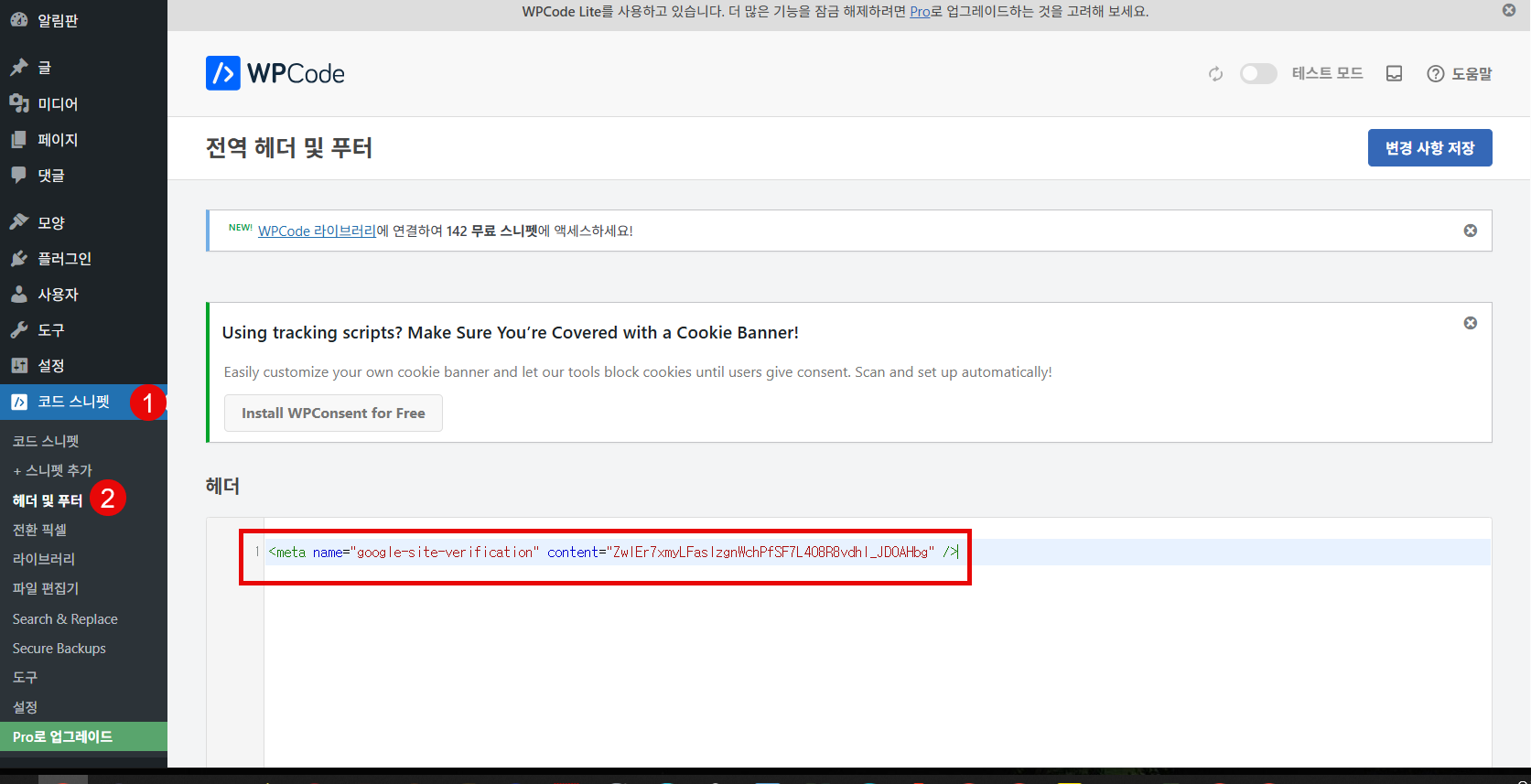Click the 전역 헤더 및 푸터 page title
Viewport: 1531px width, 784px height.
(289, 147)
